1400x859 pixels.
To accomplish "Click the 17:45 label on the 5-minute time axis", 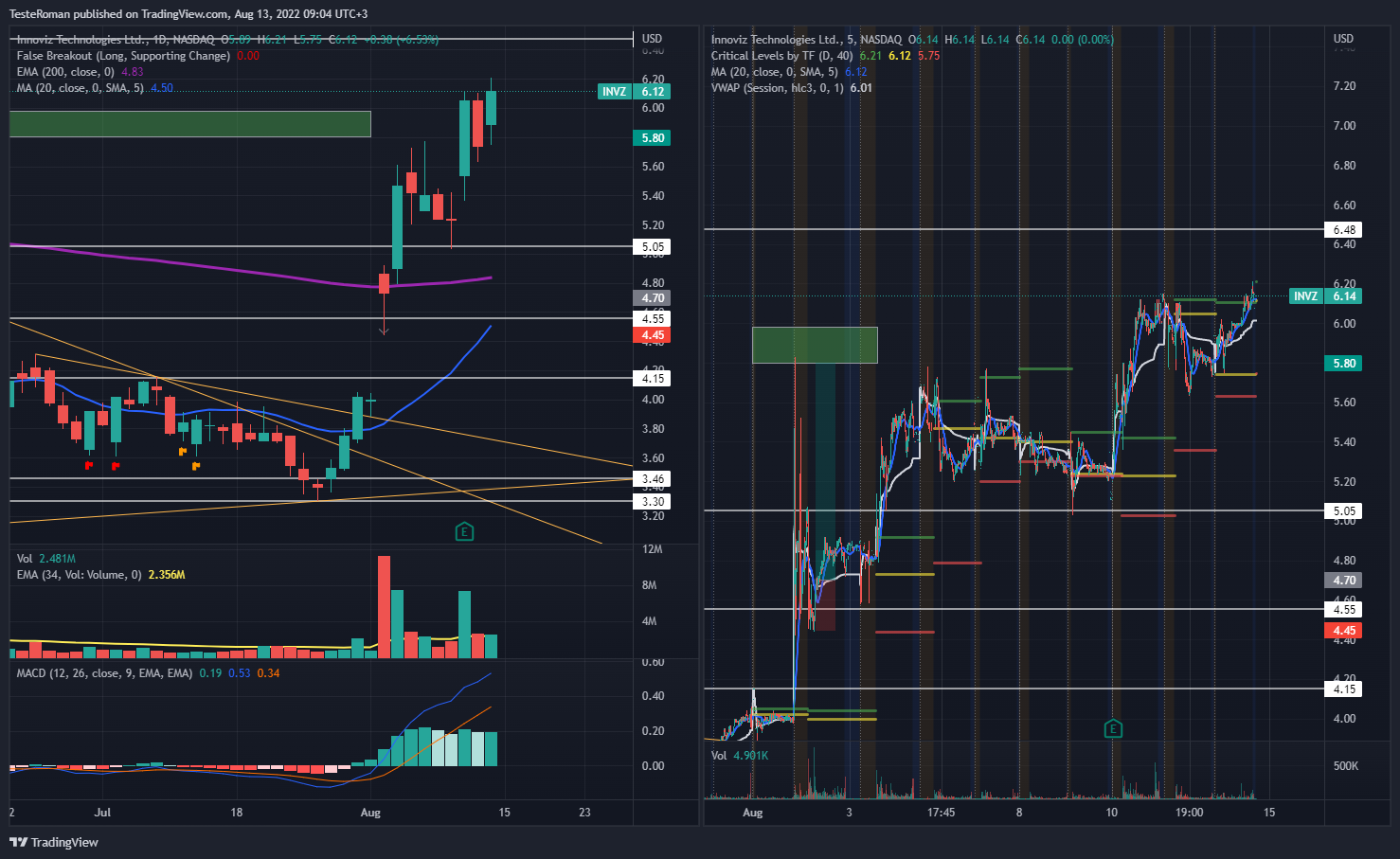I will pyautogui.click(x=941, y=813).
